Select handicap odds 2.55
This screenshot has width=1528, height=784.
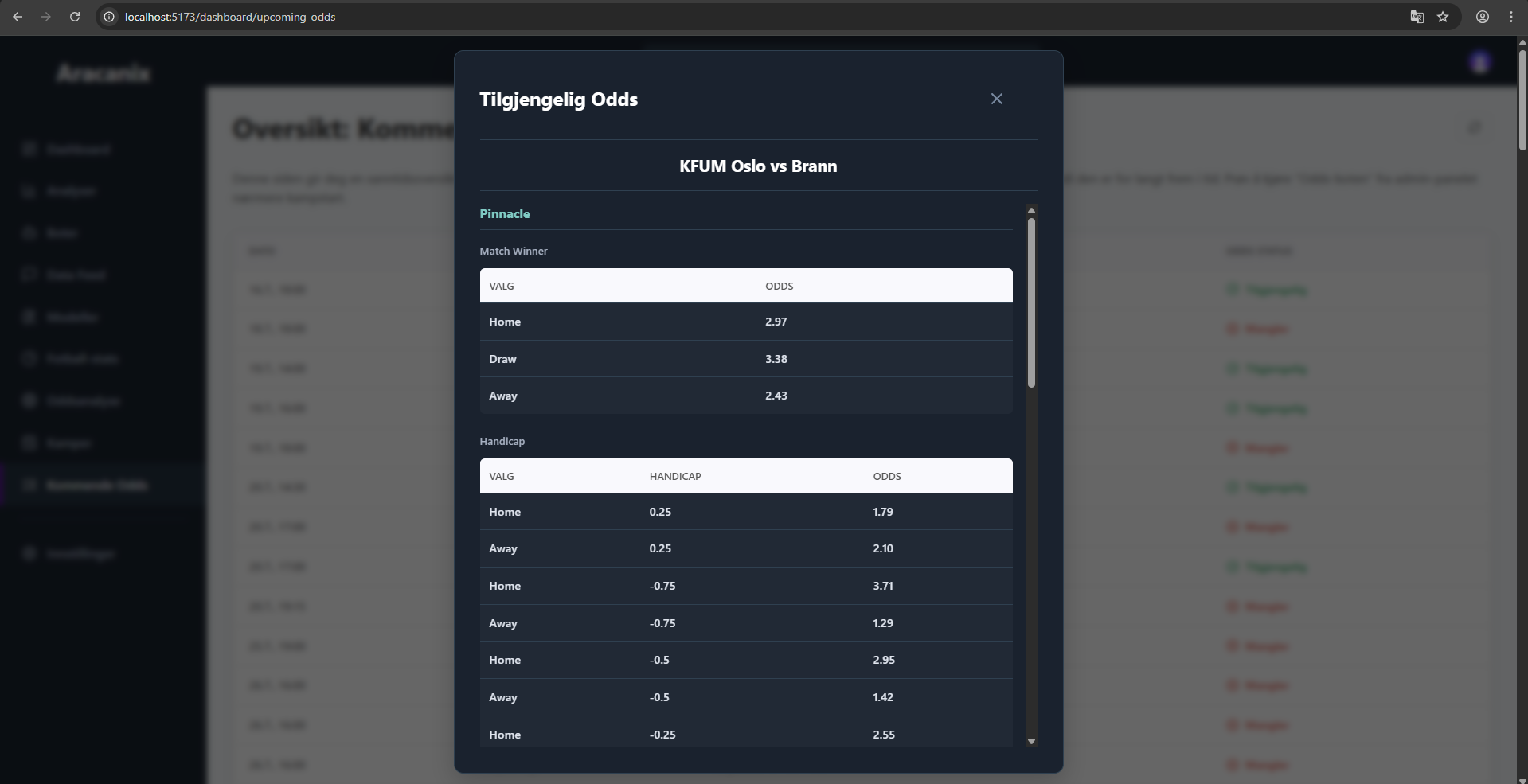tap(884, 735)
